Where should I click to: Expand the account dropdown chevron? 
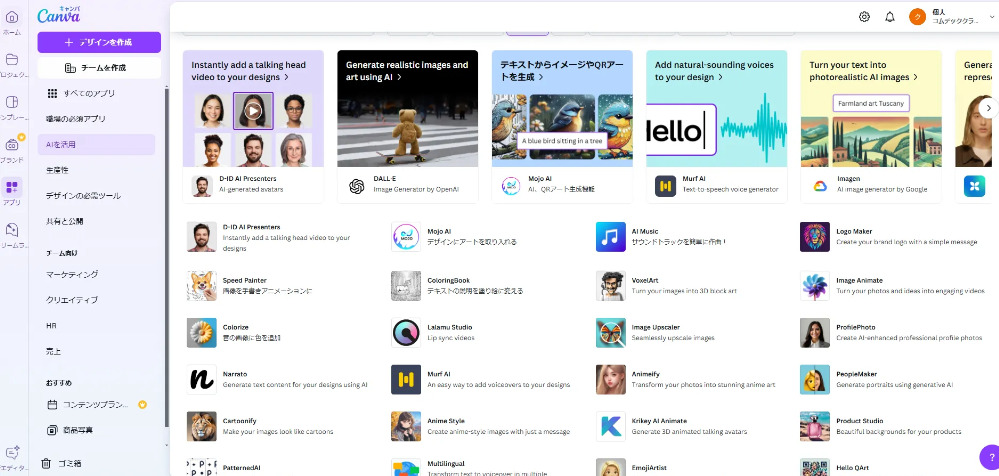click(992, 18)
